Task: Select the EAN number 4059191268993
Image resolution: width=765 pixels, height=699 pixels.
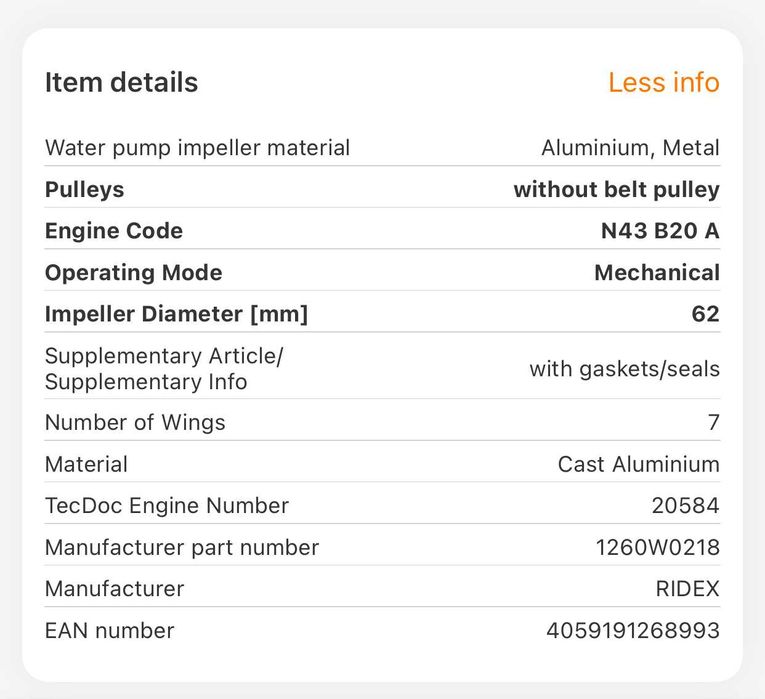Action: tap(632, 631)
